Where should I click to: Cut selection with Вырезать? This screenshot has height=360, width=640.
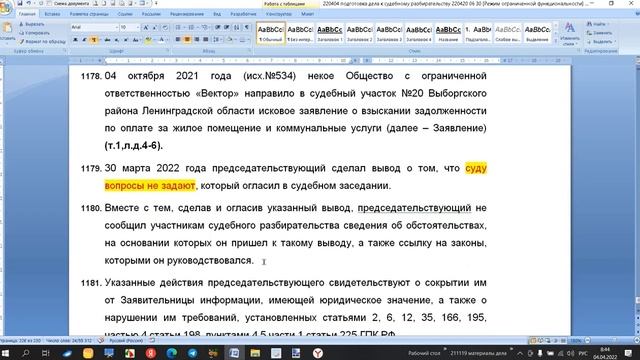(32, 24)
